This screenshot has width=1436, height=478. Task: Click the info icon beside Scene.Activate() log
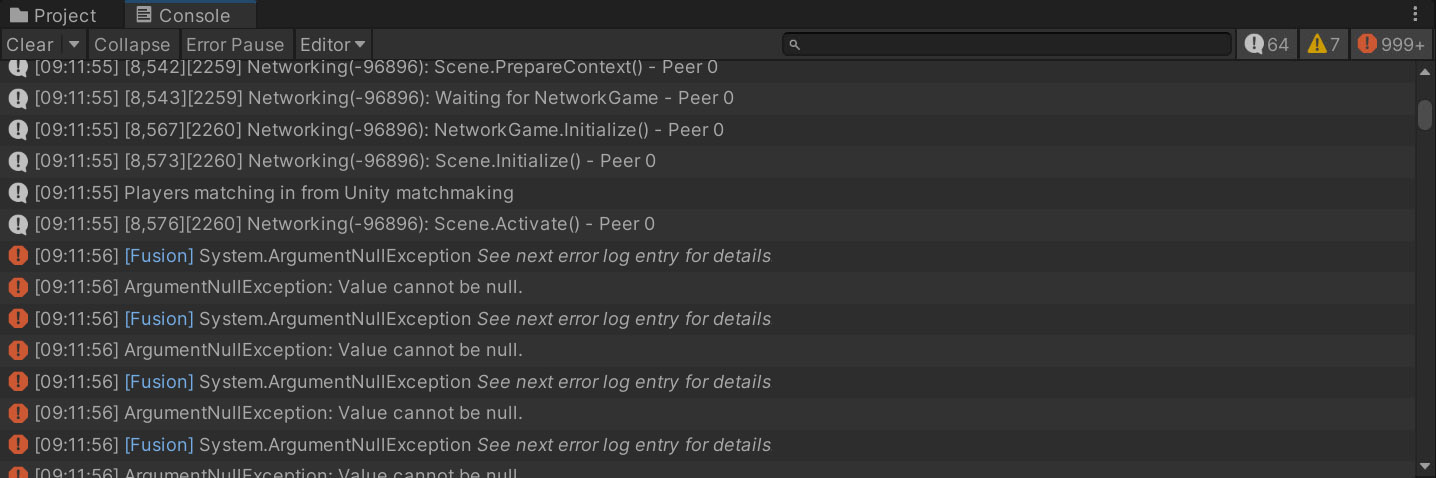point(17,224)
